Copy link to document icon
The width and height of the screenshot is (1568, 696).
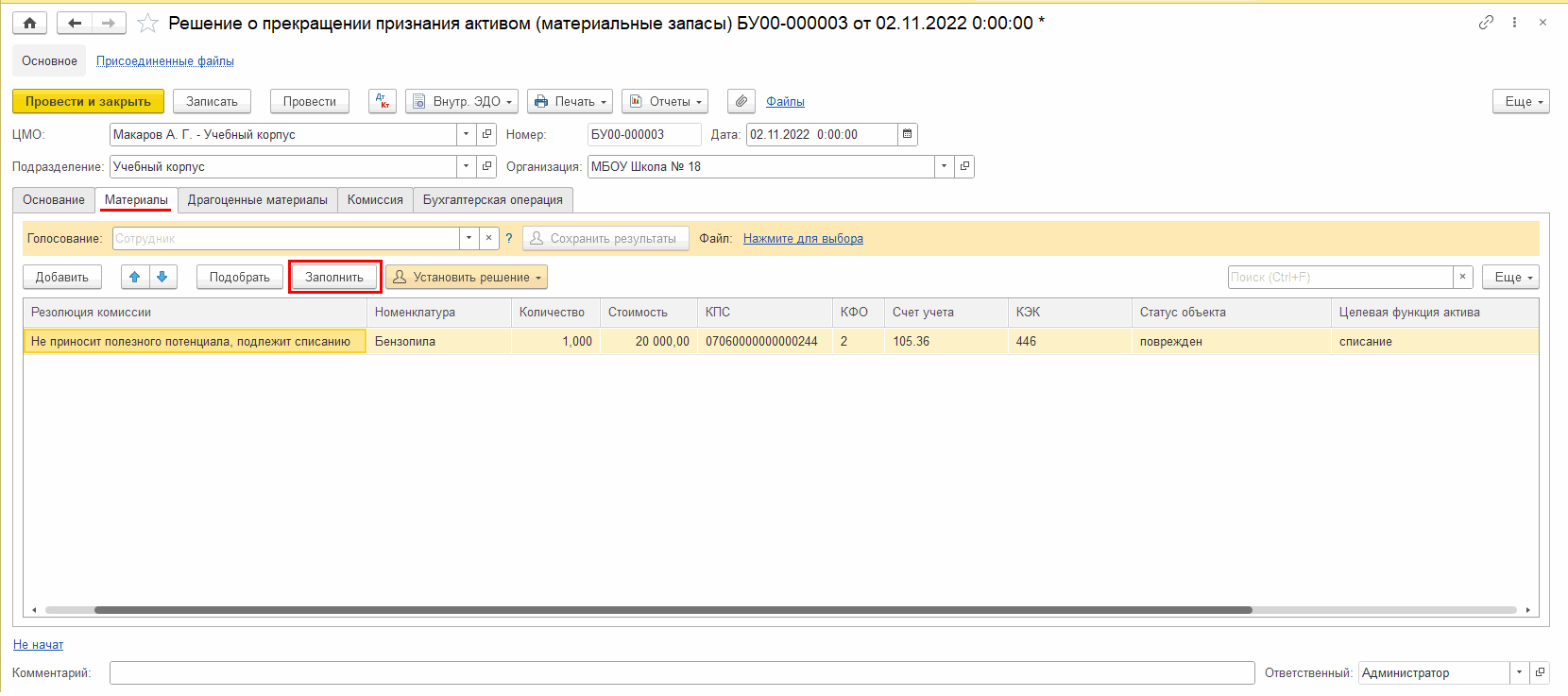(1486, 23)
